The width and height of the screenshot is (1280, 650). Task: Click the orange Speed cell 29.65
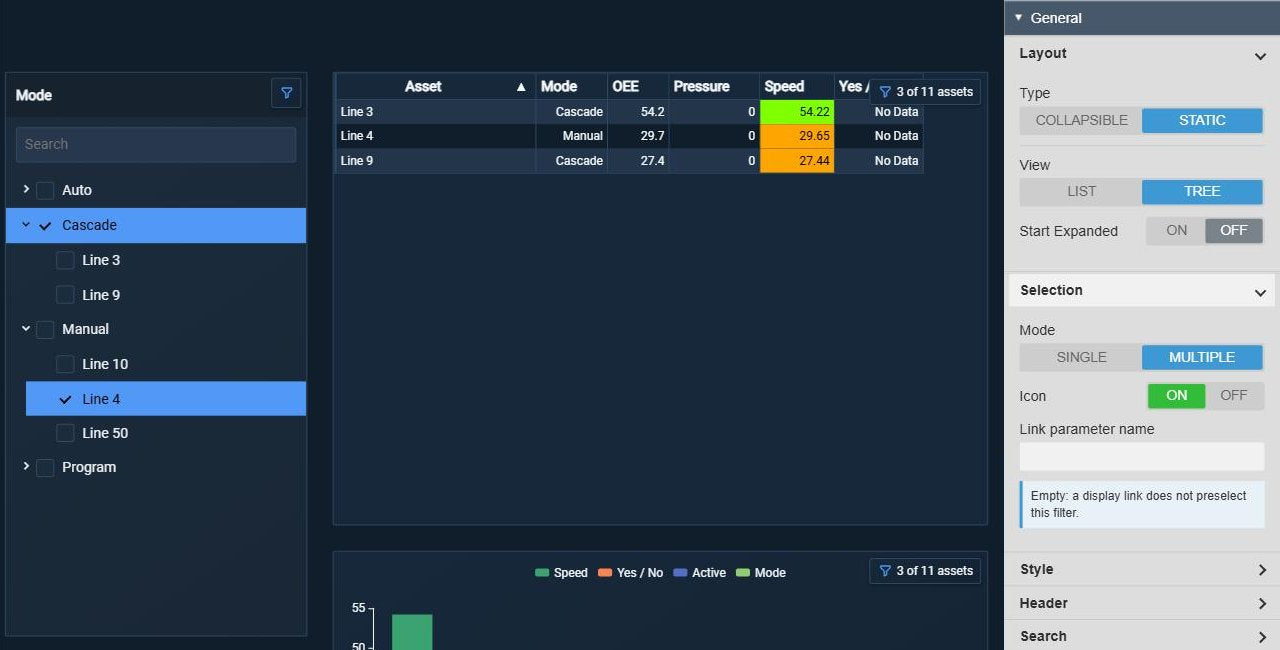(x=797, y=136)
